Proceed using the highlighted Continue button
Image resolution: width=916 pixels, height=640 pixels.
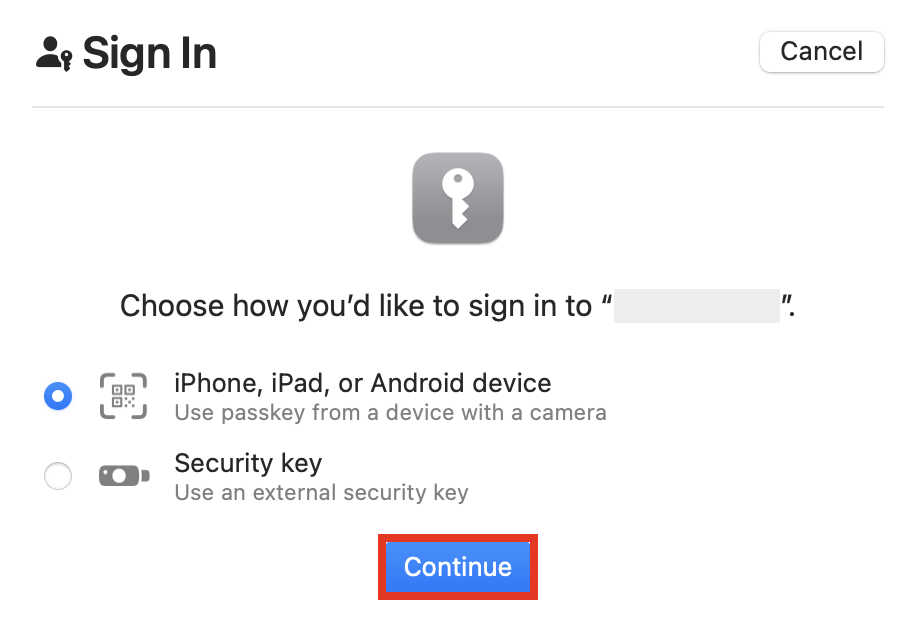point(457,566)
